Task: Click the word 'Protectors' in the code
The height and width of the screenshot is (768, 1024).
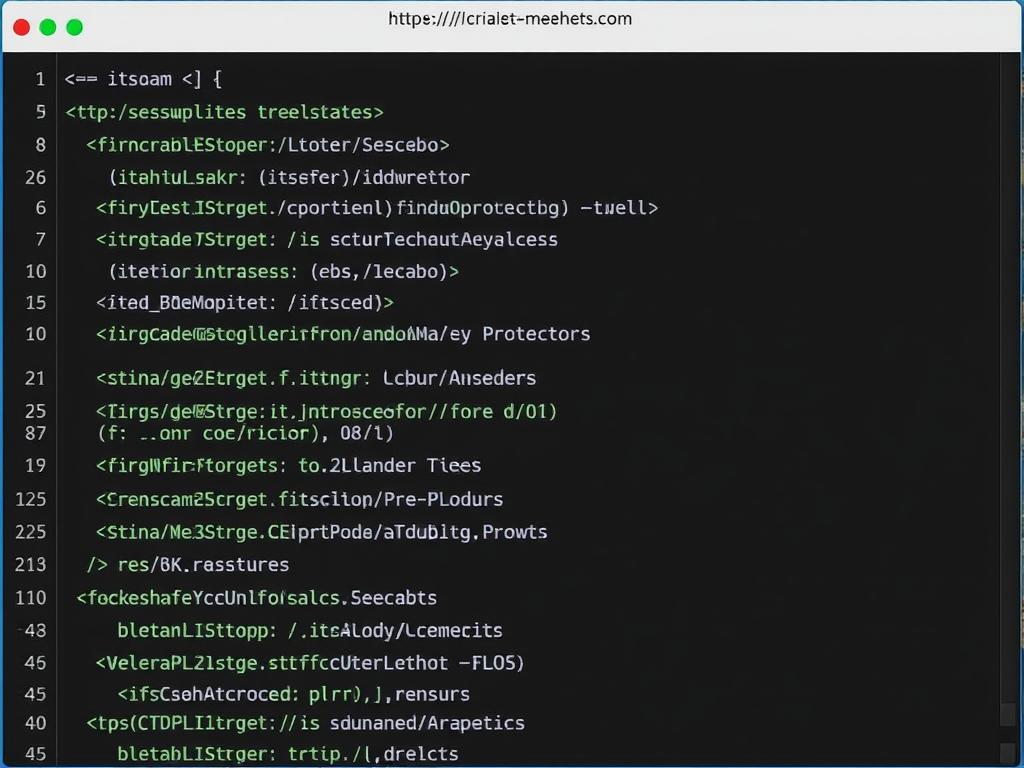Action: [536, 334]
